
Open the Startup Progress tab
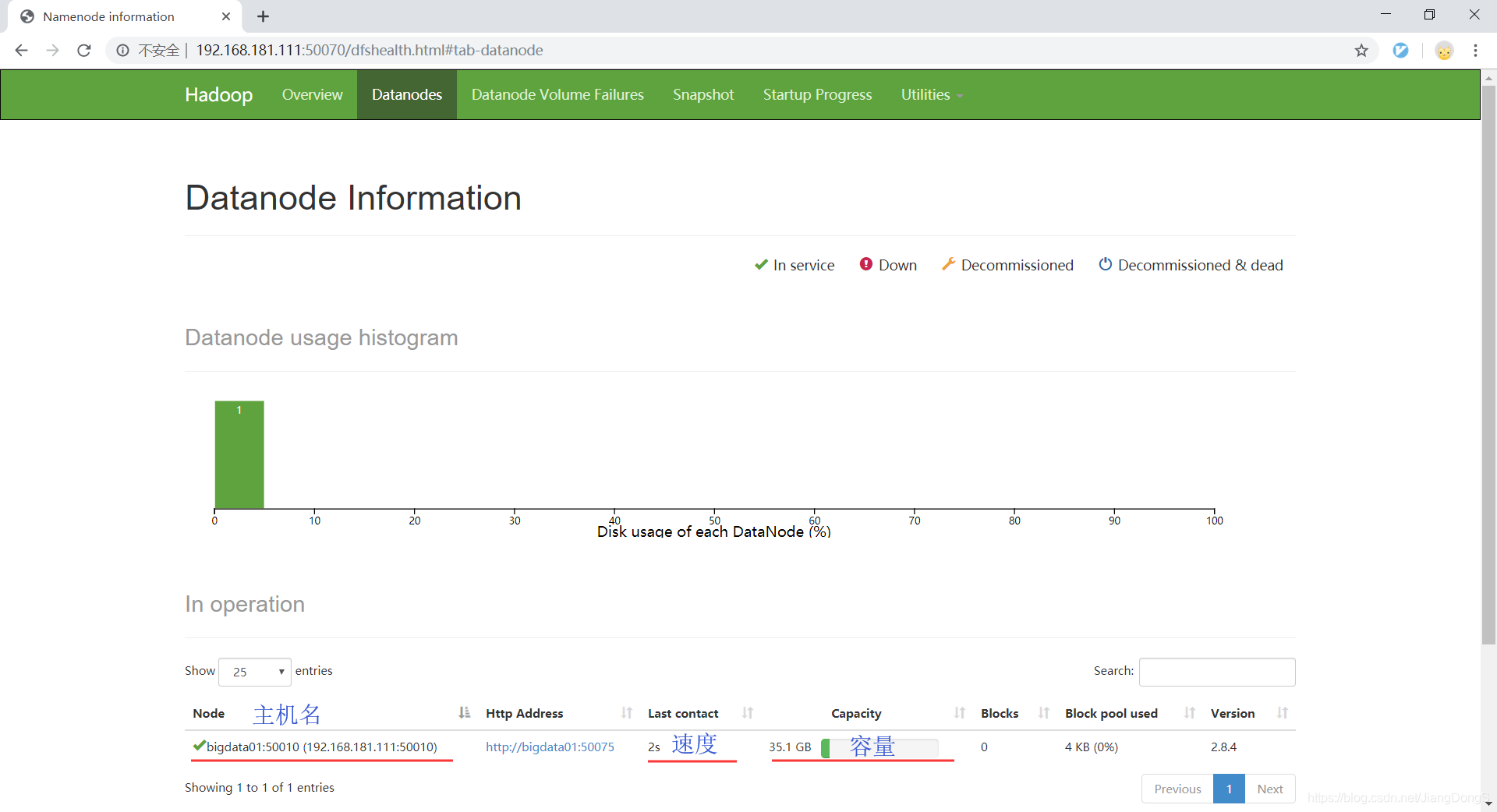(x=817, y=94)
